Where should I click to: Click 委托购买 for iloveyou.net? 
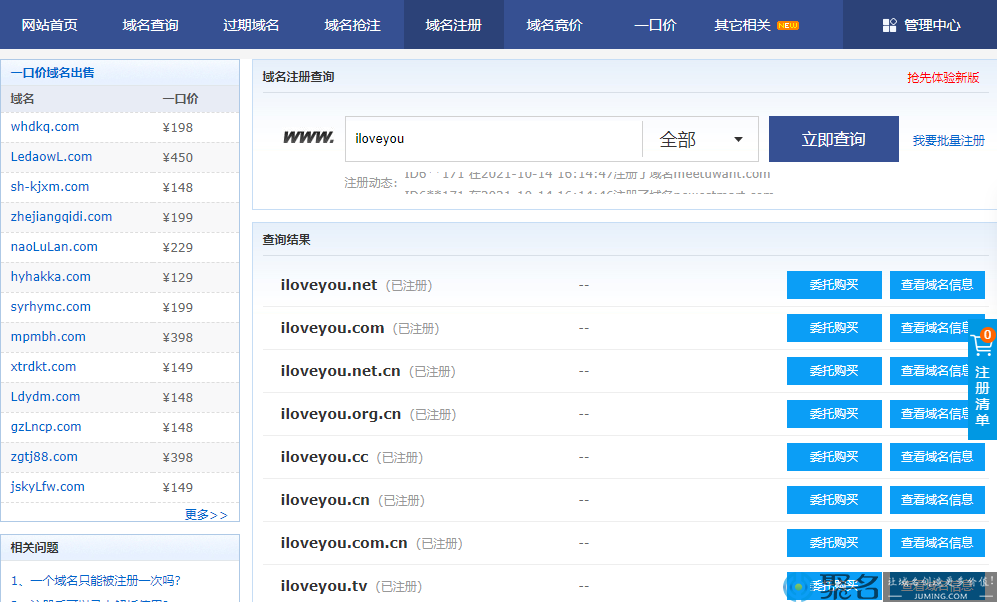(x=834, y=285)
